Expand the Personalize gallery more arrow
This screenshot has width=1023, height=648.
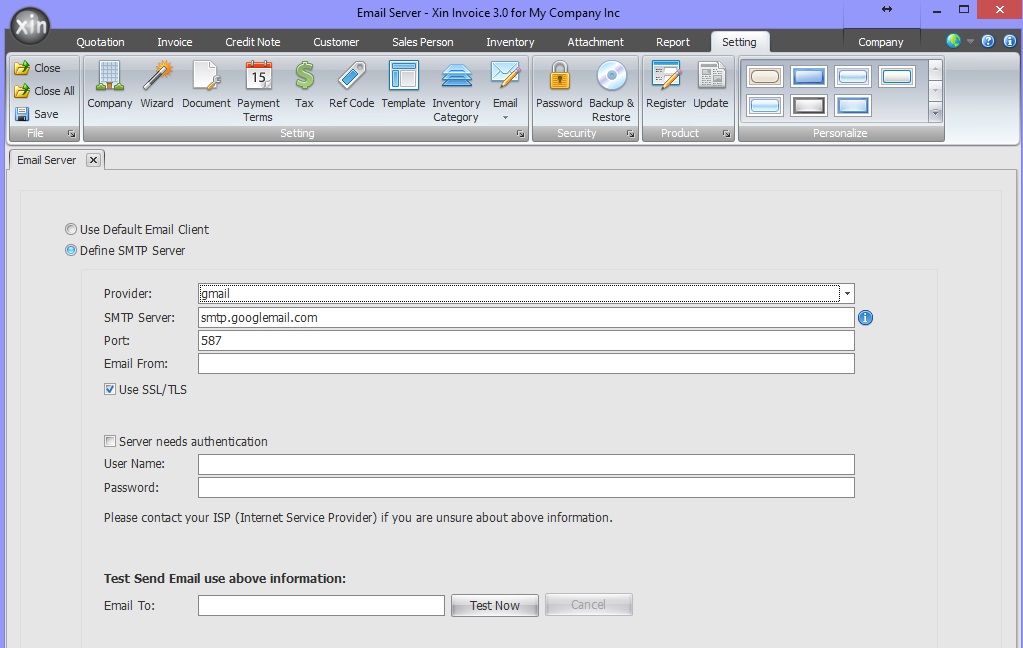click(x=936, y=112)
